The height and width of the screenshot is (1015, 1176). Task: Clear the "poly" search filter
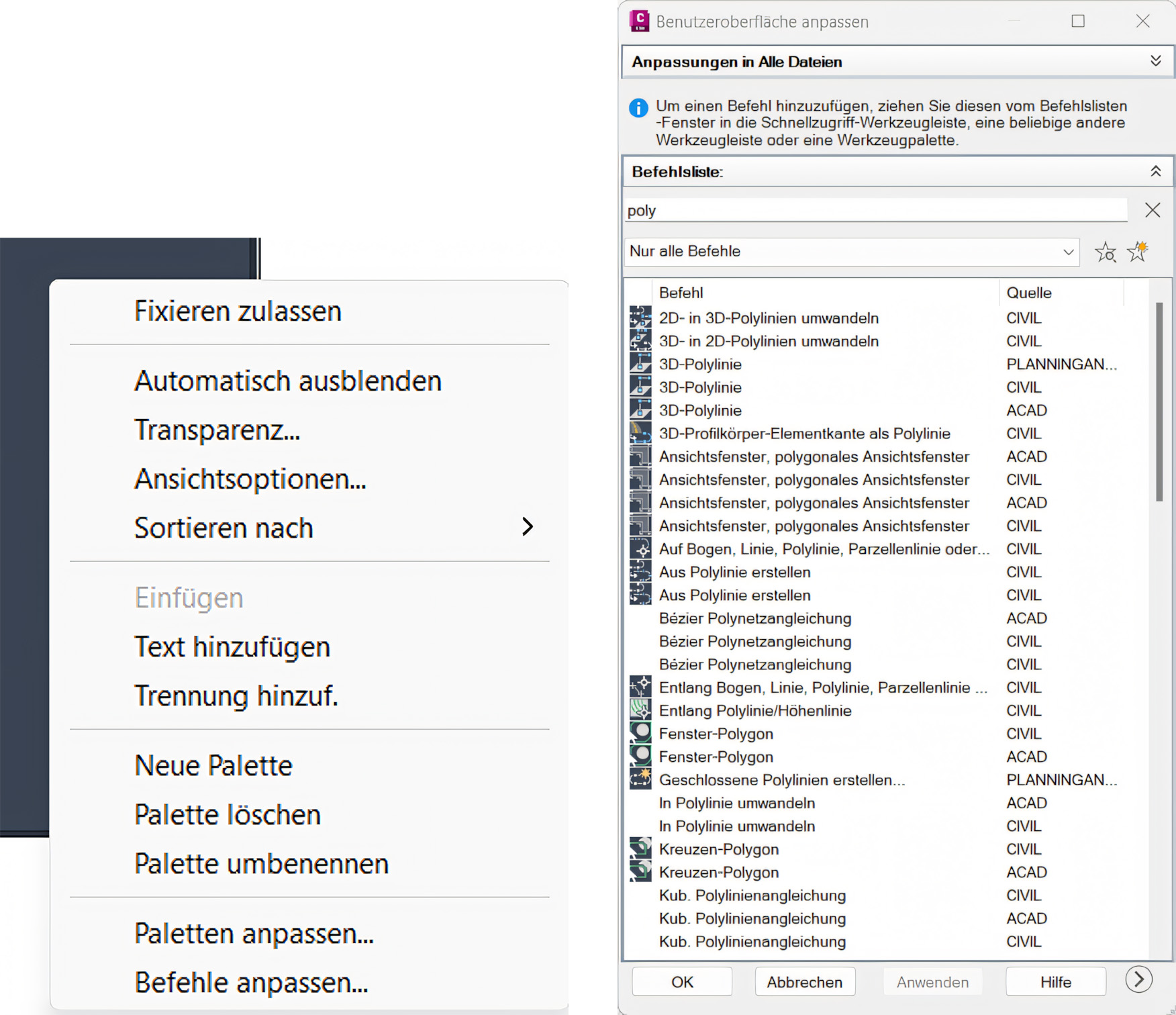pos(1153,210)
